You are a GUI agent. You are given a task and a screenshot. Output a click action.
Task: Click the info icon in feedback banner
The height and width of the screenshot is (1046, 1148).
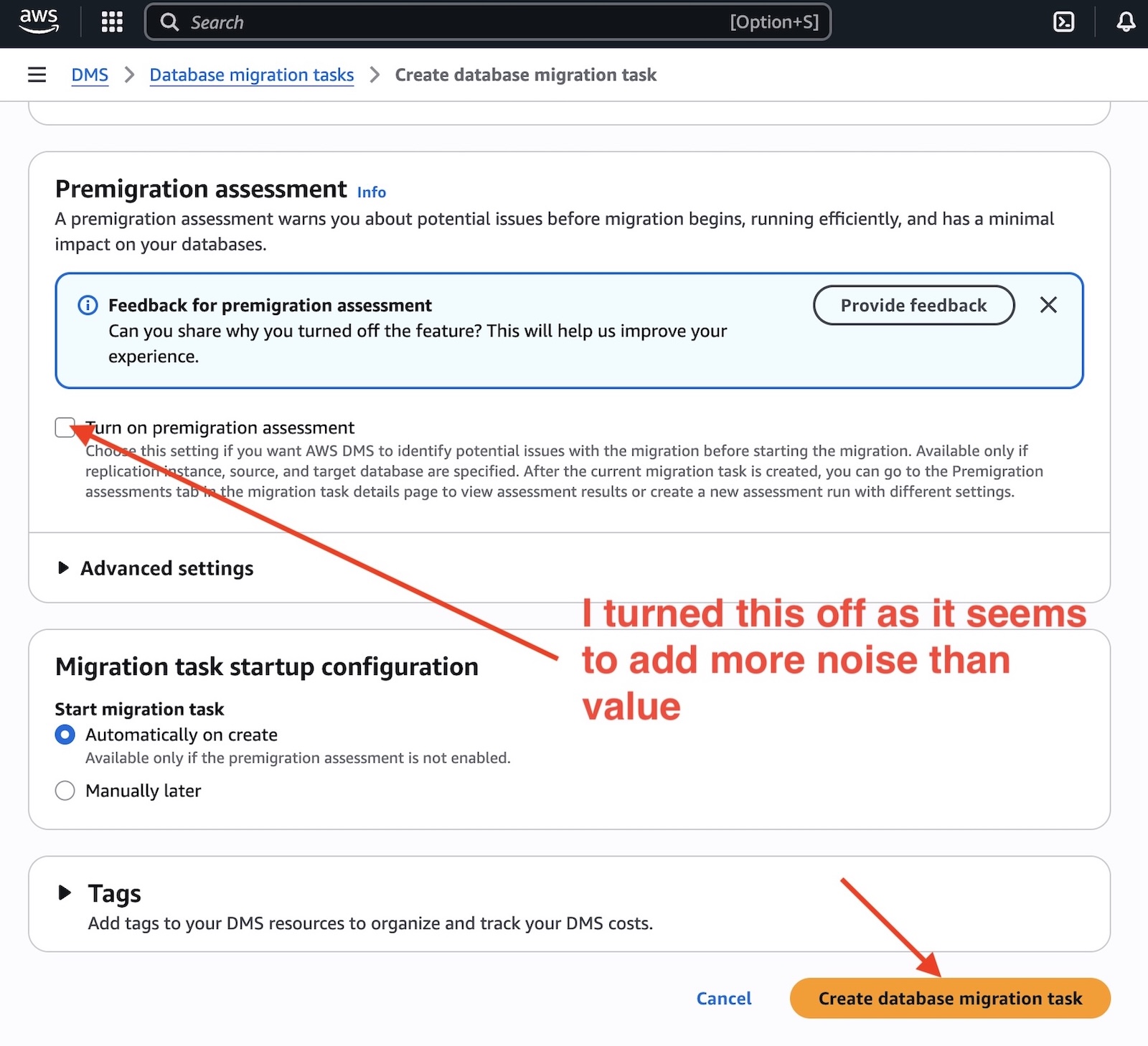(88, 306)
